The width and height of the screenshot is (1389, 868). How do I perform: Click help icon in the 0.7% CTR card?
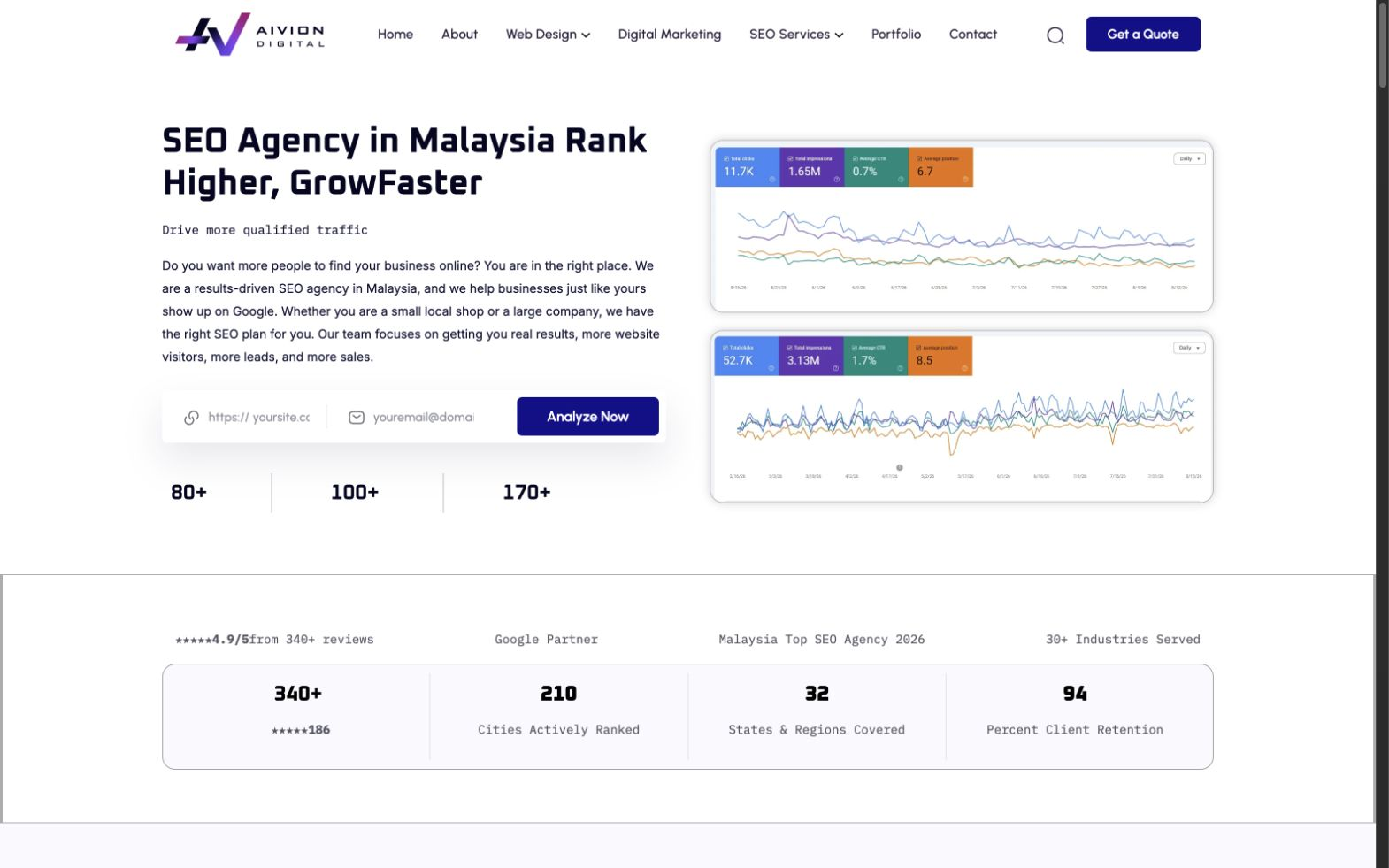pos(901,180)
